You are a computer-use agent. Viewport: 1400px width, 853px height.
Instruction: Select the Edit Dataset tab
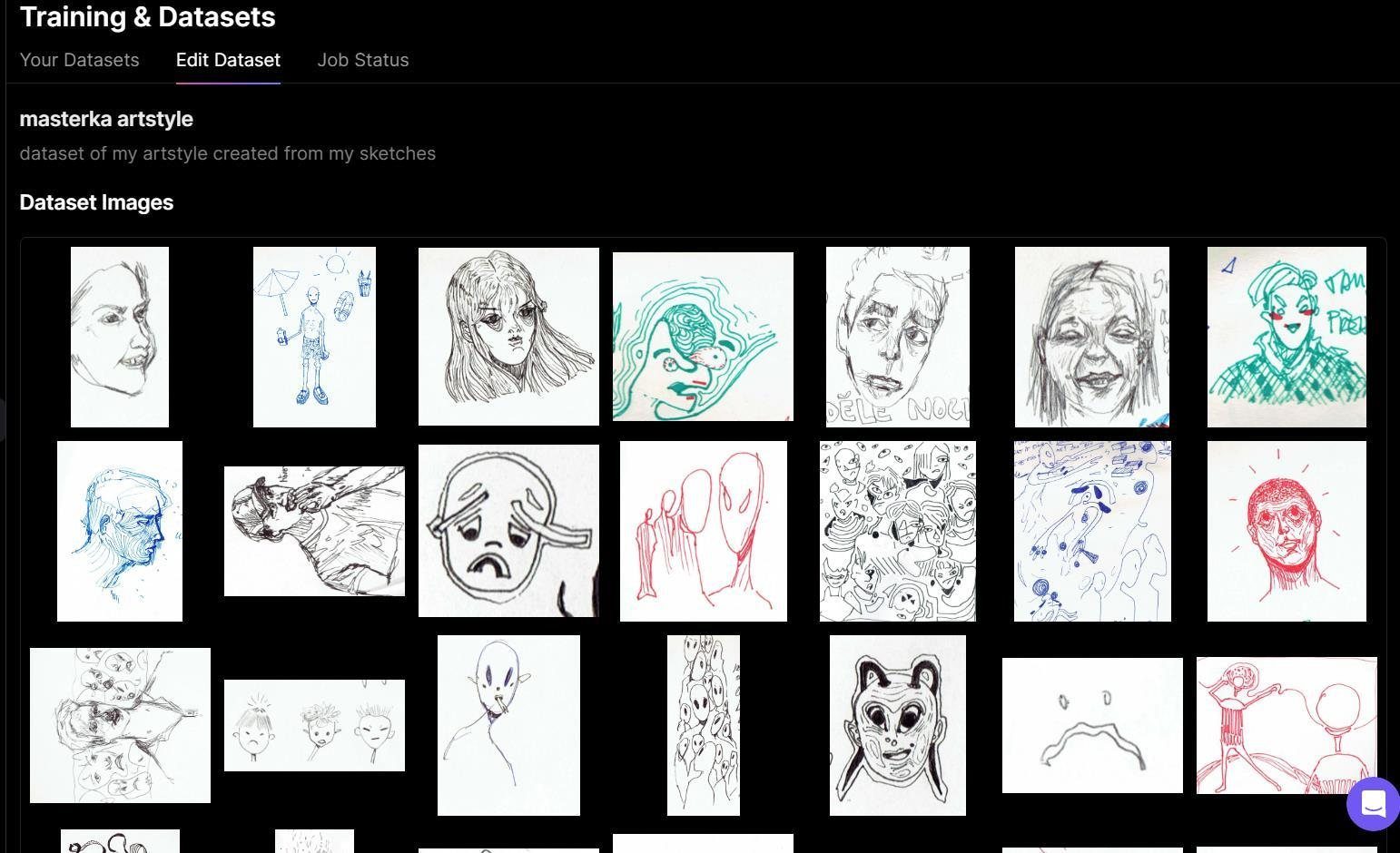pyautogui.click(x=228, y=60)
